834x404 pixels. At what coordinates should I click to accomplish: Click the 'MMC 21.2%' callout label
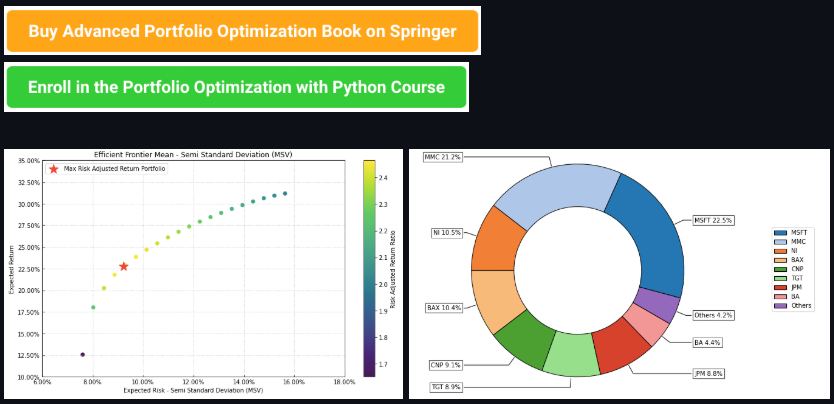coord(443,157)
